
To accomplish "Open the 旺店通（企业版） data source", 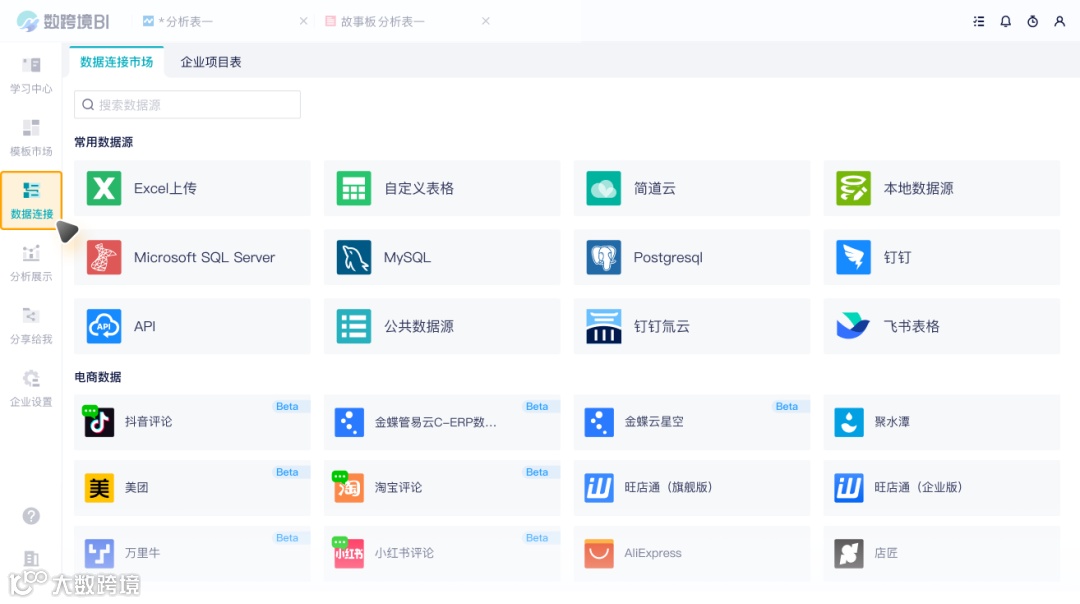I will coord(942,488).
